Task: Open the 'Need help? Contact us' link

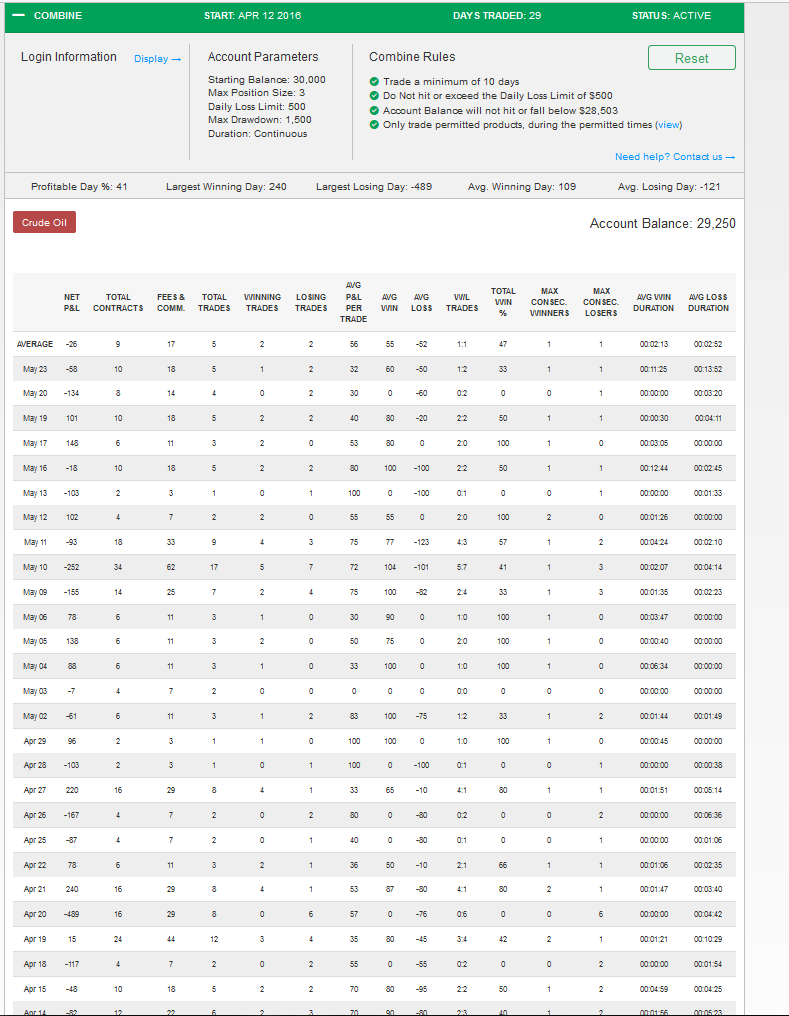Action: tap(675, 157)
